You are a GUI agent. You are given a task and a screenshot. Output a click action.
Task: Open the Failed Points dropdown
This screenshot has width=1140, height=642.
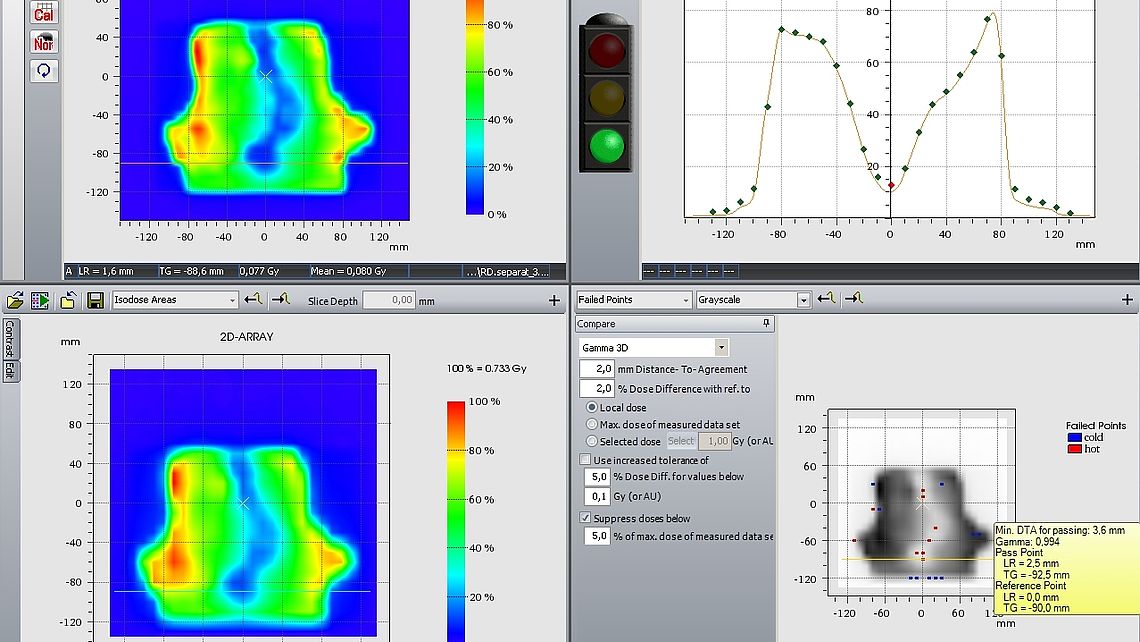[x=685, y=299]
